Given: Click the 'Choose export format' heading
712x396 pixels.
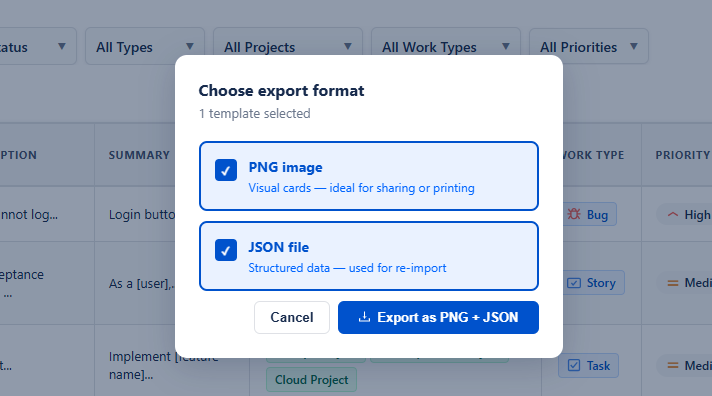Looking at the screenshot, I should click(282, 91).
